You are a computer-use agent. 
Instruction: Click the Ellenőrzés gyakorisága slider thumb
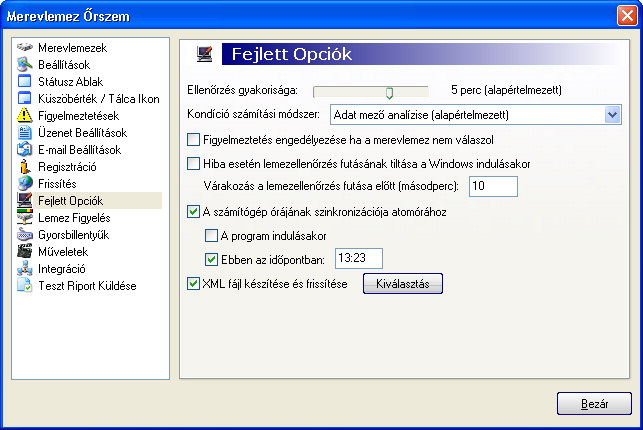(x=389, y=93)
